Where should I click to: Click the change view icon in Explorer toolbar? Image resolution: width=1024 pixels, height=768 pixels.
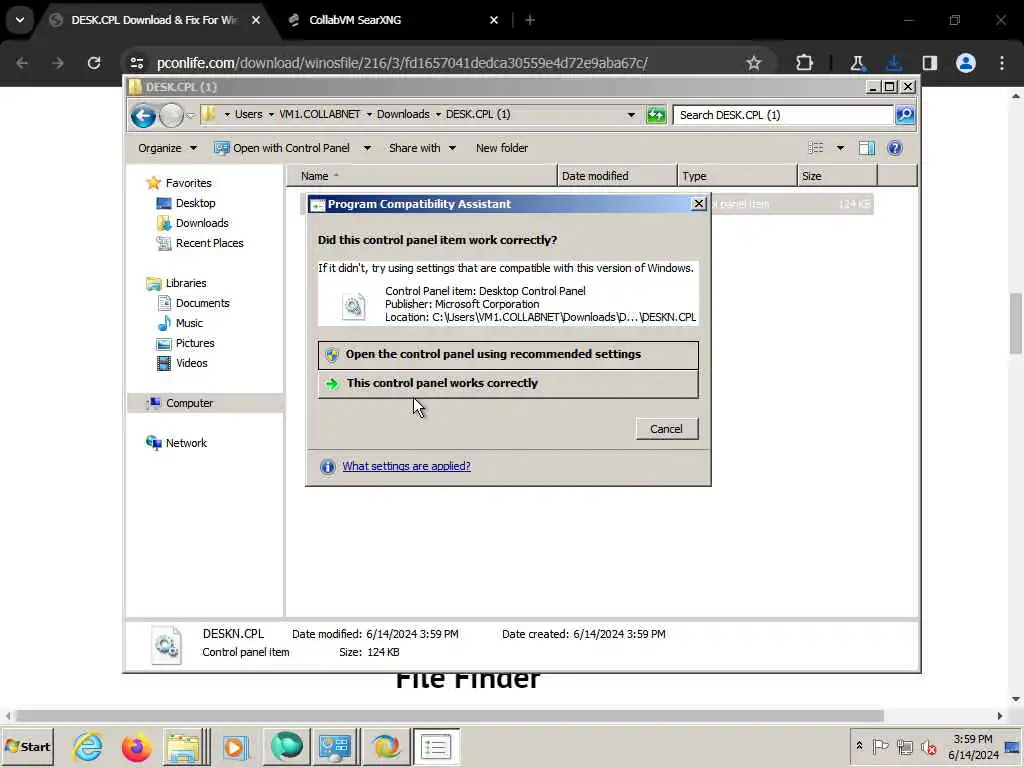pyautogui.click(x=816, y=148)
